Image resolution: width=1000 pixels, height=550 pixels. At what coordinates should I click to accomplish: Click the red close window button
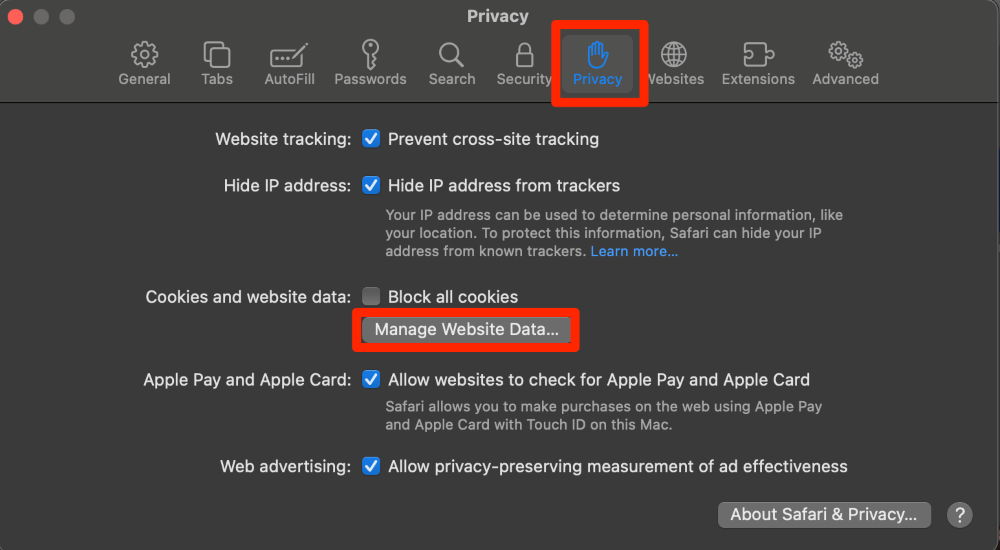(17, 17)
